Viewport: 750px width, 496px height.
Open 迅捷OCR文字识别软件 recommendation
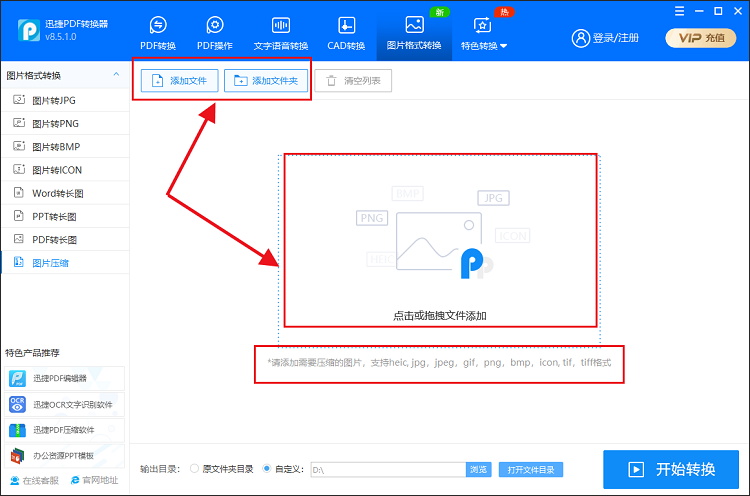pos(65,404)
